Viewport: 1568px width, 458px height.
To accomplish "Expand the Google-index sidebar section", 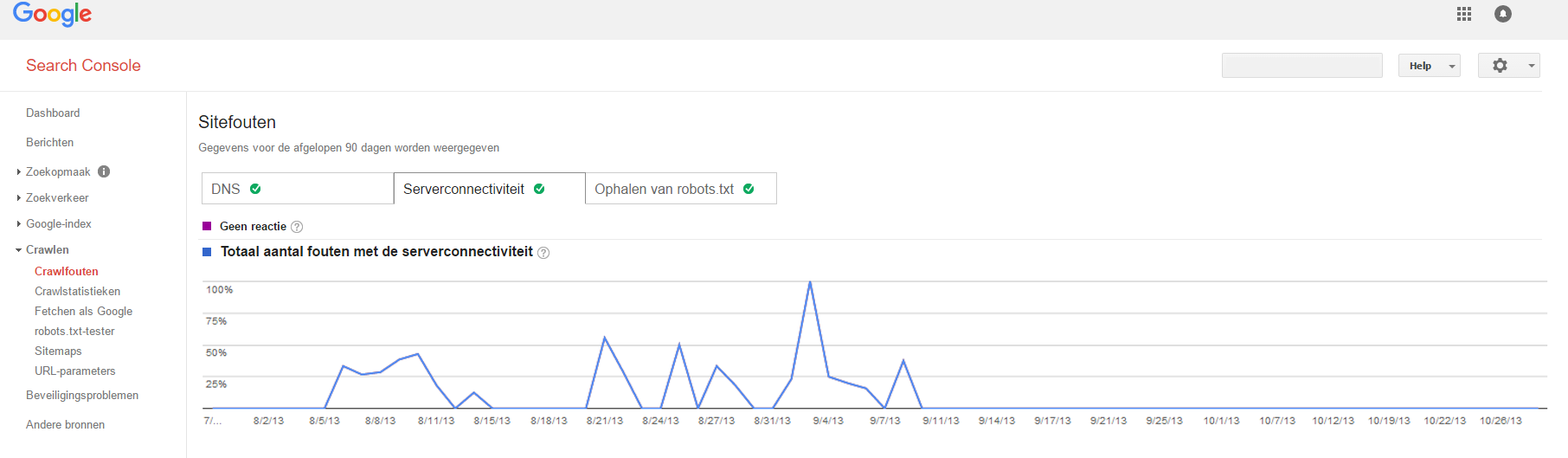I will (x=58, y=223).
